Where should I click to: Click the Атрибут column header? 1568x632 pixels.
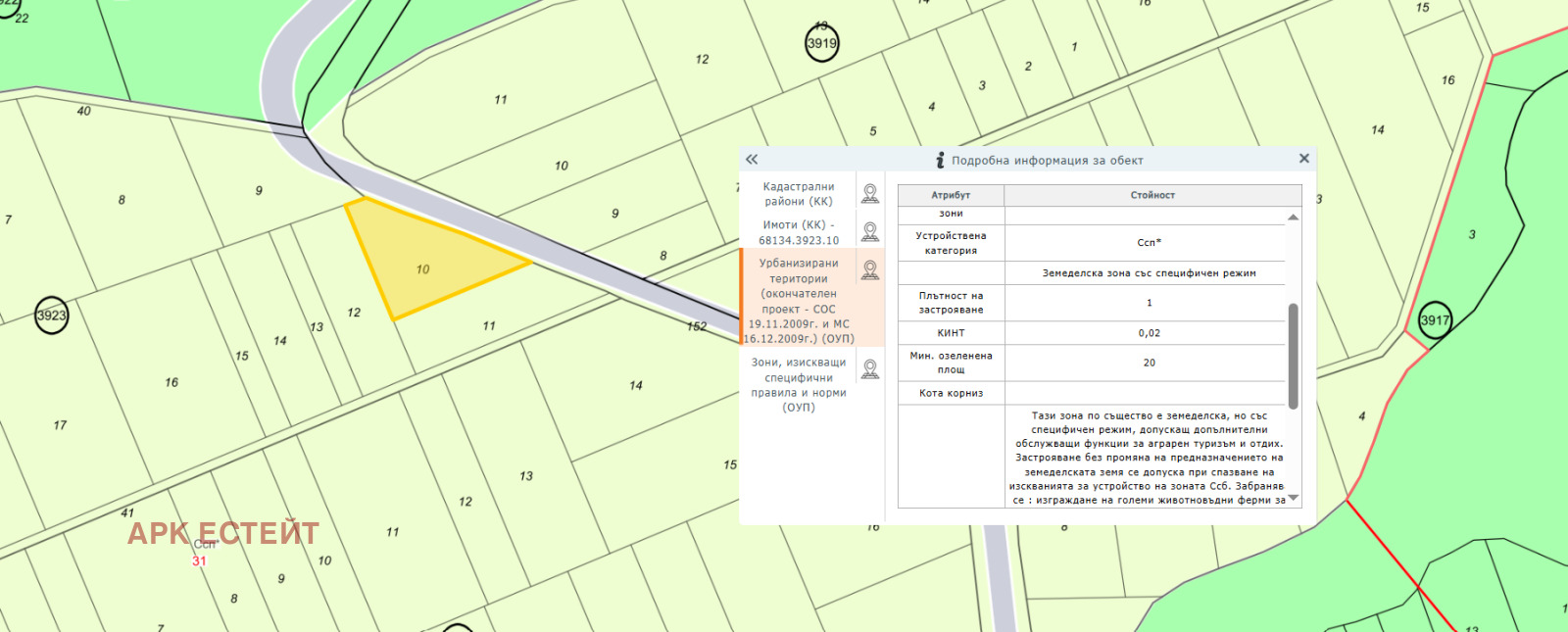(x=951, y=195)
